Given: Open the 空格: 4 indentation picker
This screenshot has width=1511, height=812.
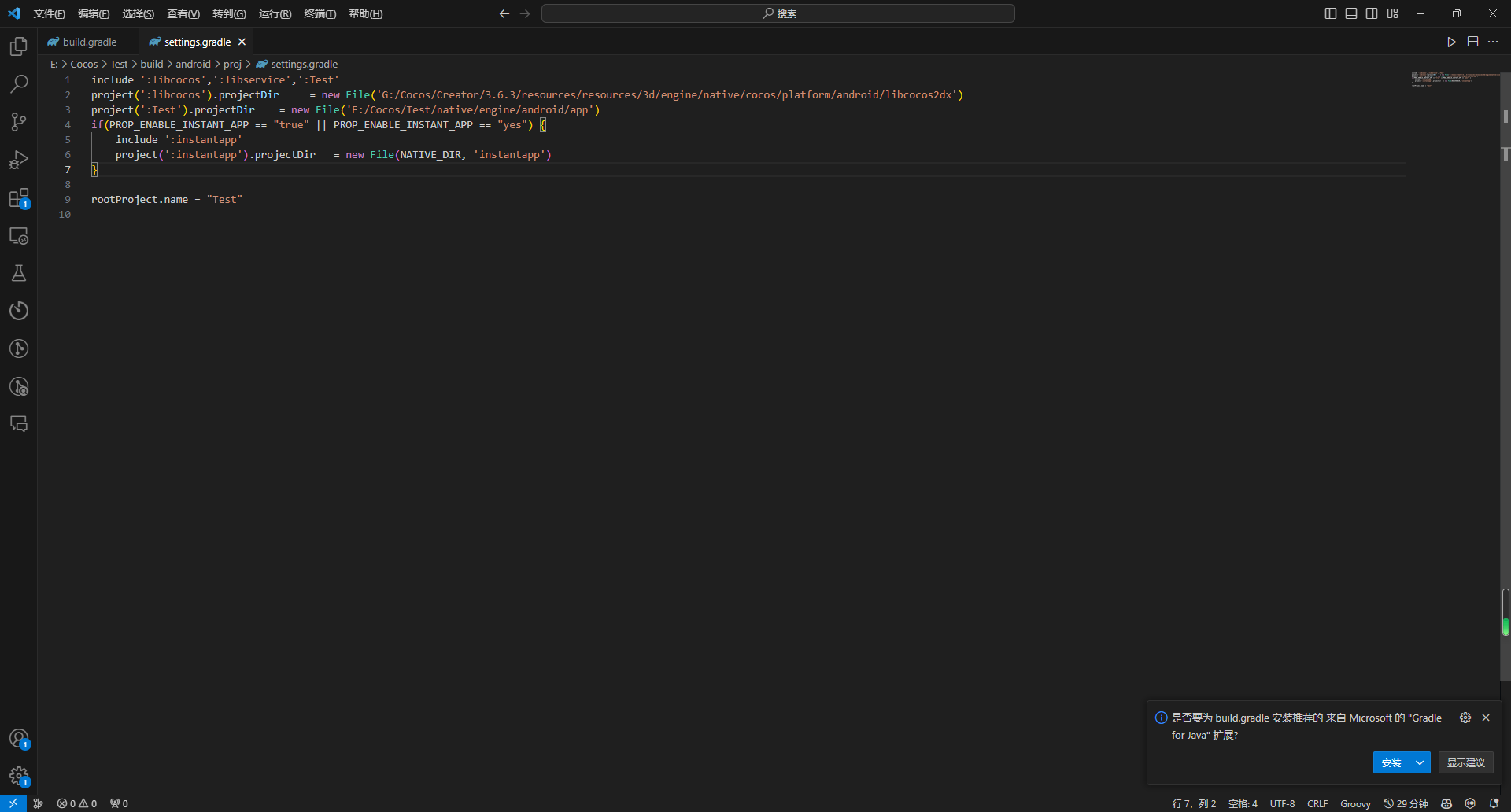Looking at the screenshot, I should pos(1243,803).
